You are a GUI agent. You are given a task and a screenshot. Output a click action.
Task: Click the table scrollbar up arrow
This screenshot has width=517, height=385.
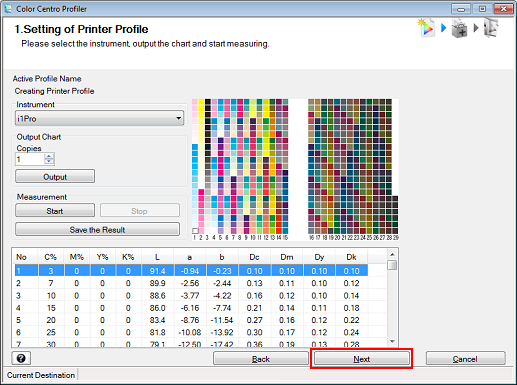[x=392, y=255]
